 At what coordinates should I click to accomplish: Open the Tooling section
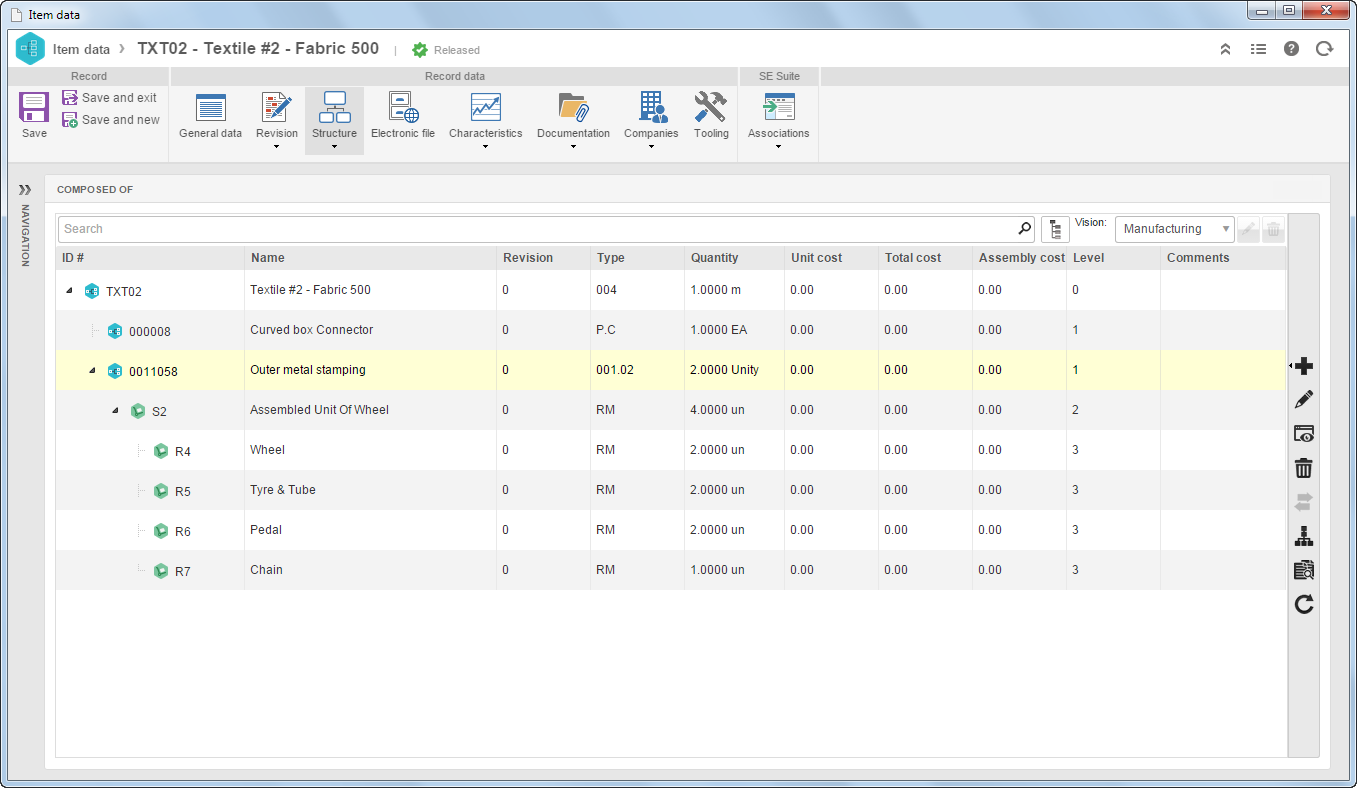point(711,115)
